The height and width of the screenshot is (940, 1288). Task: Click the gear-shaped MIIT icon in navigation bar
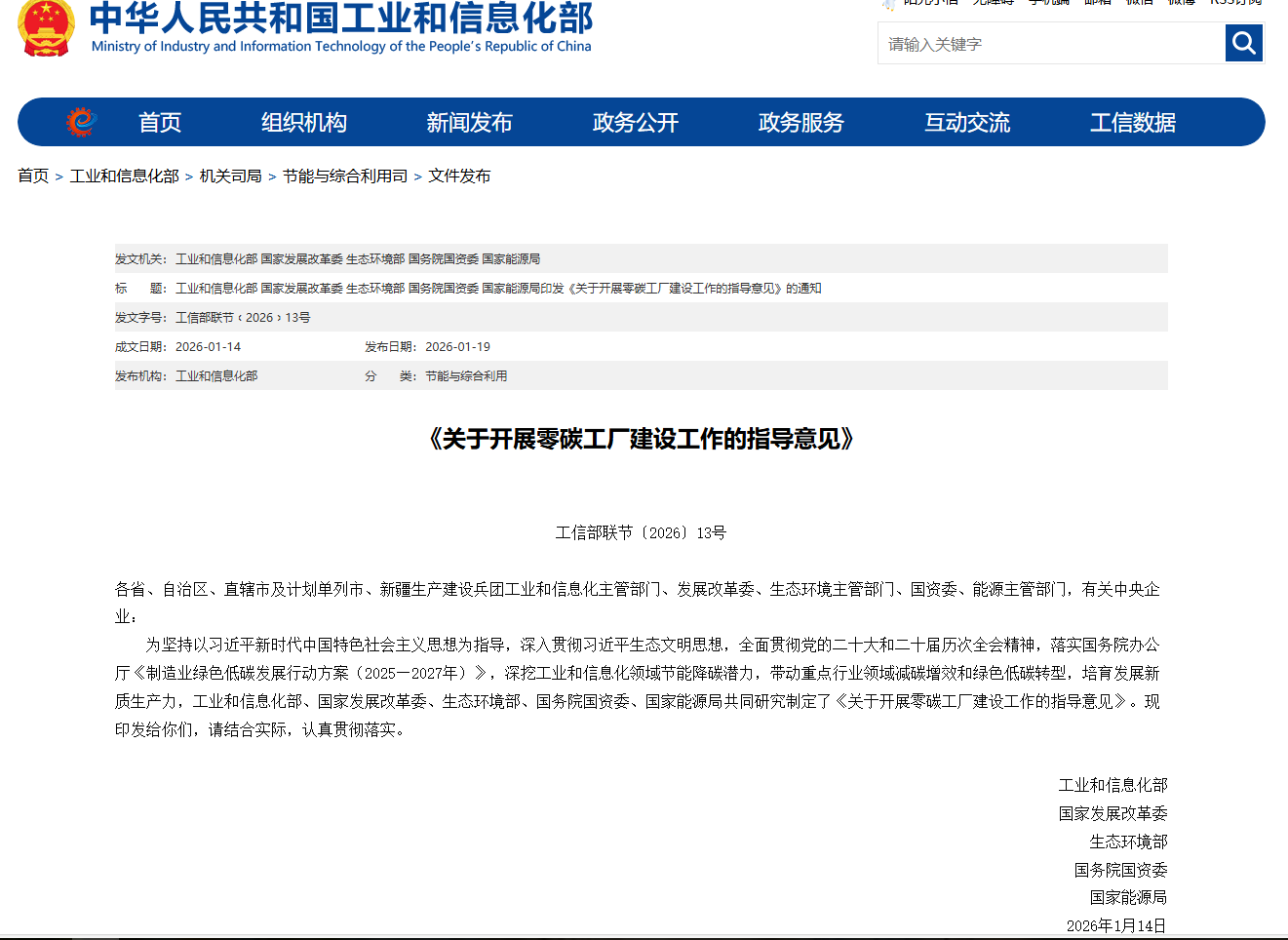pyautogui.click(x=81, y=122)
